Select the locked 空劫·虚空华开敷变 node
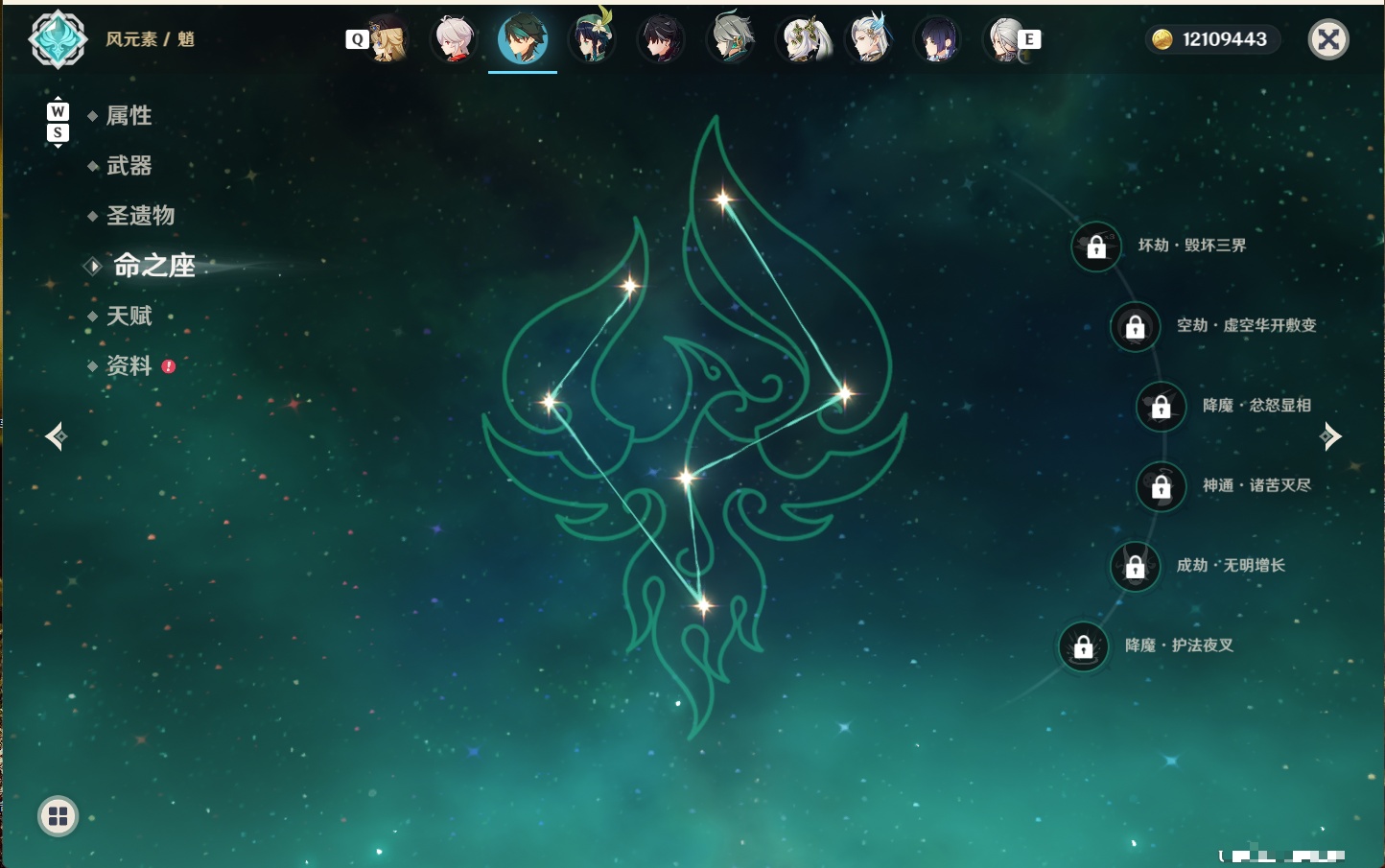The width and height of the screenshot is (1385, 868). click(x=1136, y=326)
